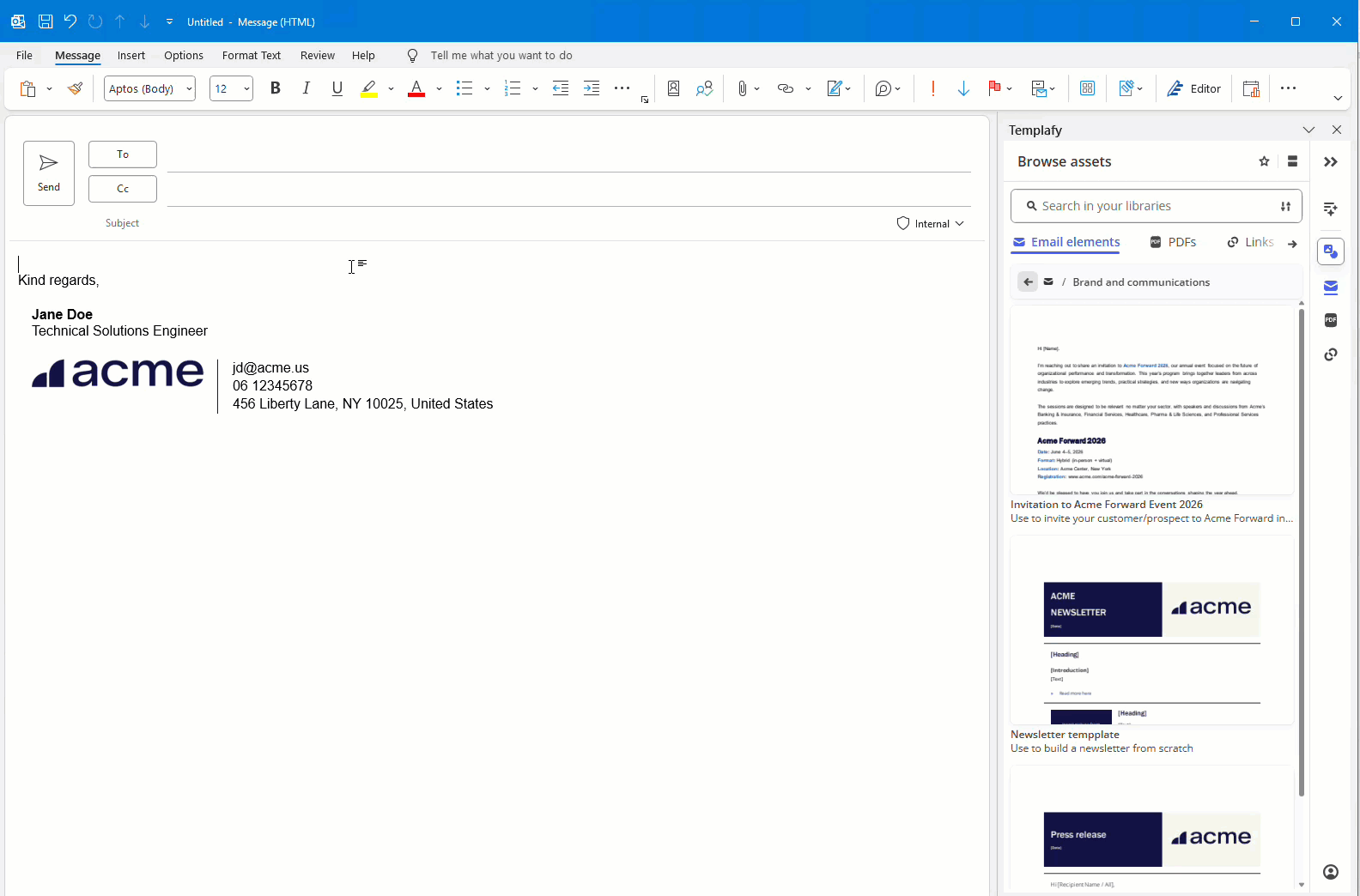Toggle bold formatting
Image resolution: width=1360 pixels, height=896 pixels.
coord(275,88)
